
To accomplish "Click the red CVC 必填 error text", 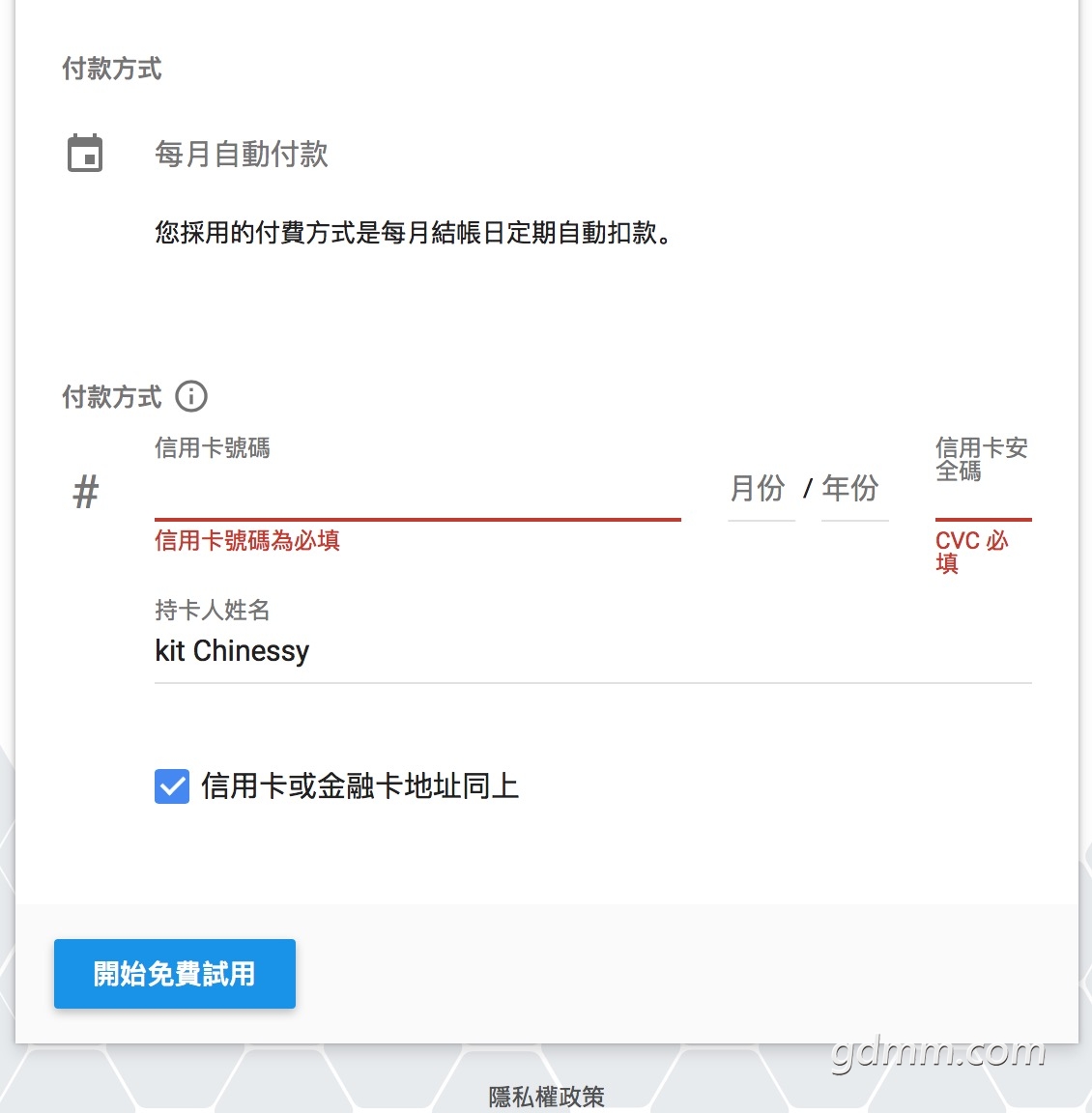I will (970, 551).
